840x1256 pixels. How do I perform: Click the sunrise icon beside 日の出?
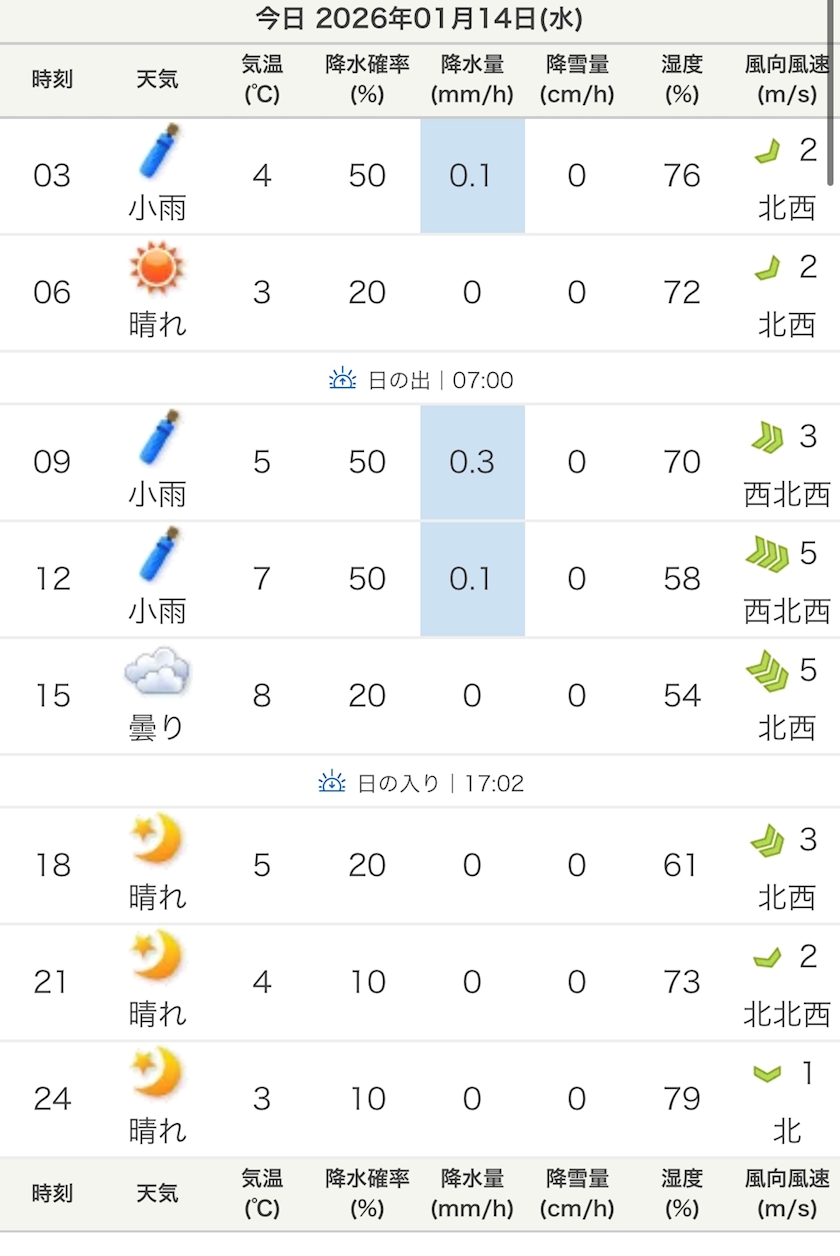pyautogui.click(x=343, y=380)
